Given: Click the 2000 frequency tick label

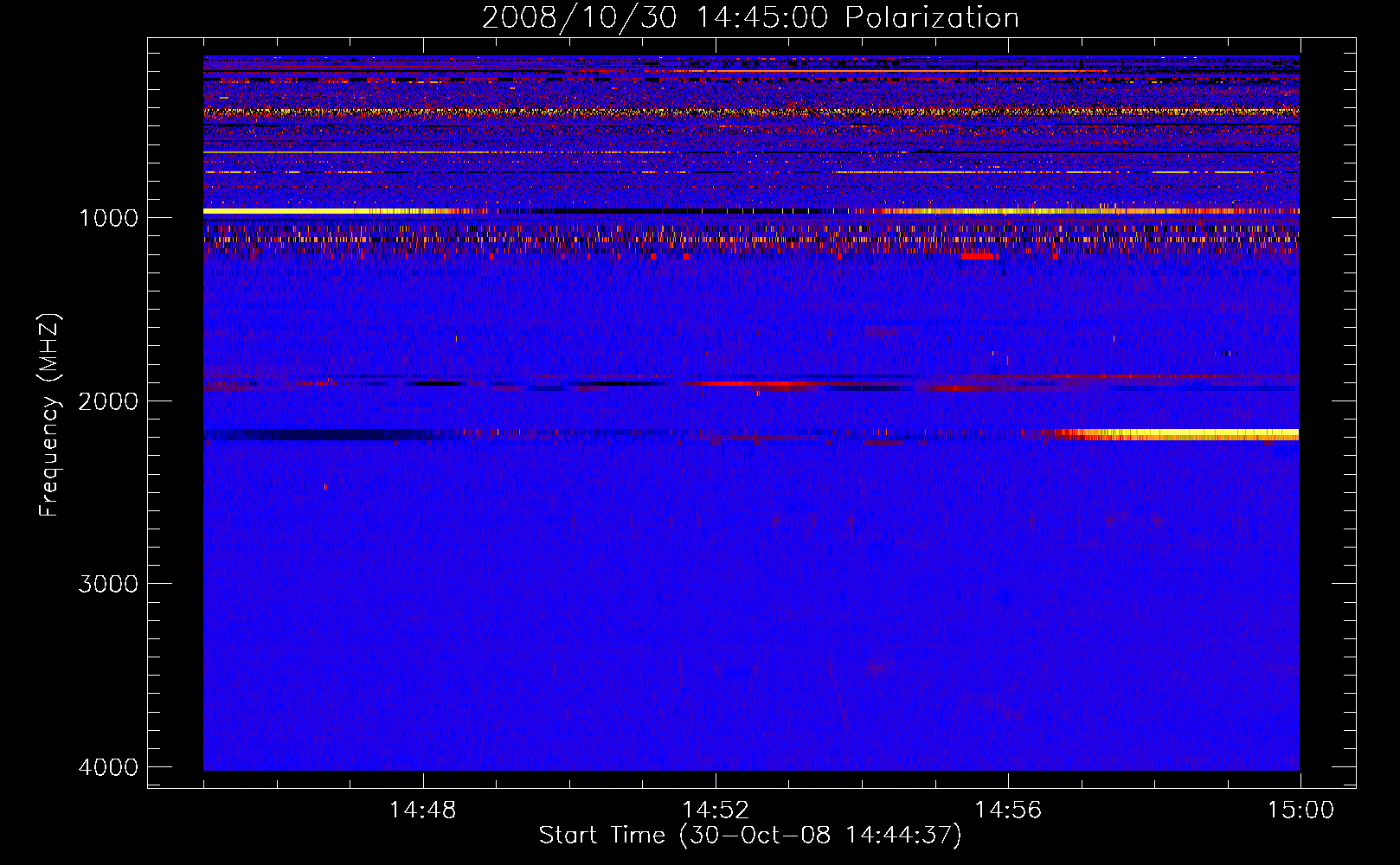Looking at the screenshot, I should pos(108,401).
